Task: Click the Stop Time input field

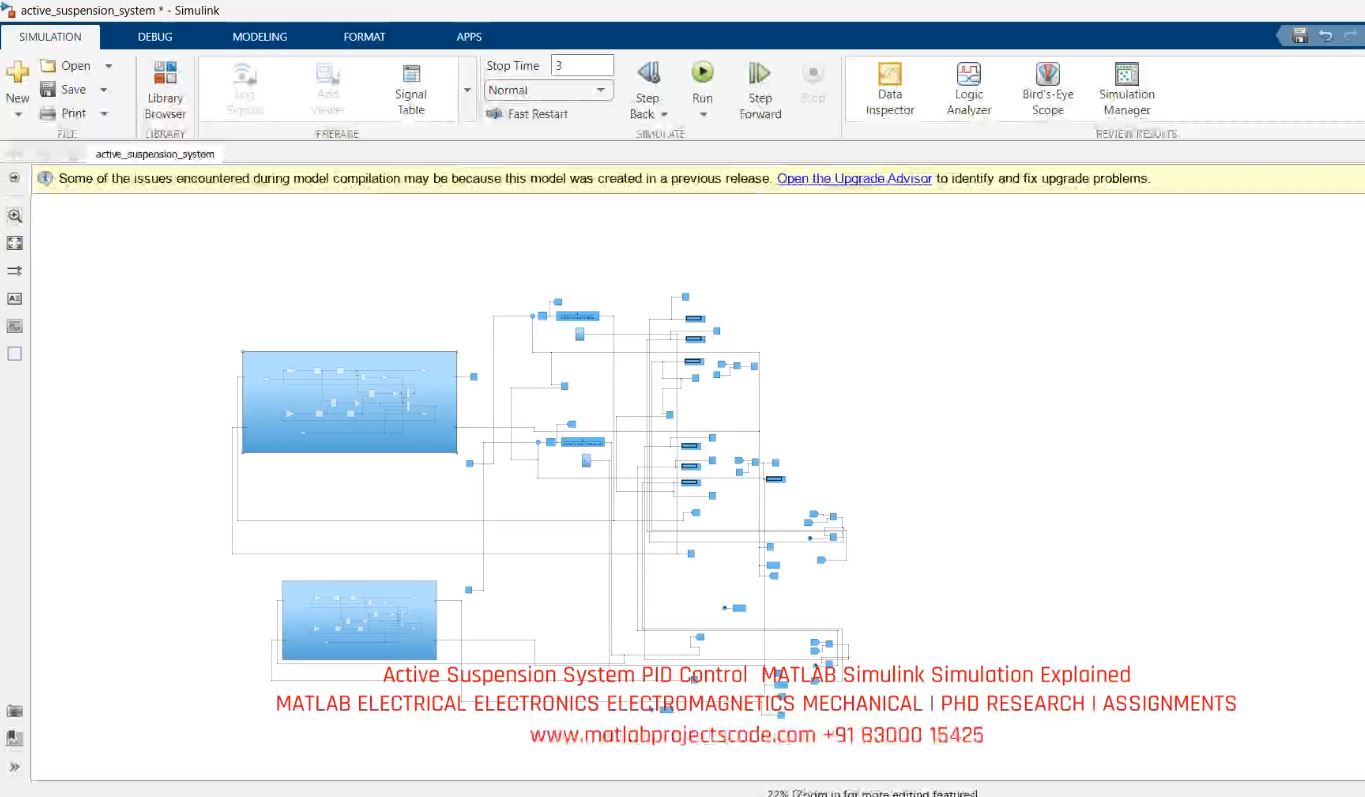Action: pos(582,65)
